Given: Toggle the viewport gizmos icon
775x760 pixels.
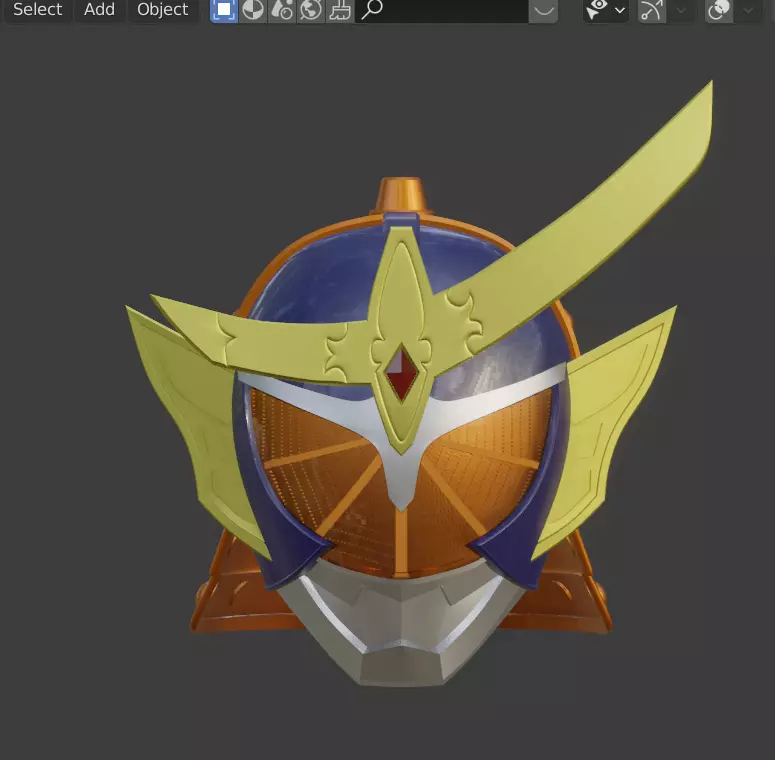Looking at the screenshot, I should click(x=651, y=9).
